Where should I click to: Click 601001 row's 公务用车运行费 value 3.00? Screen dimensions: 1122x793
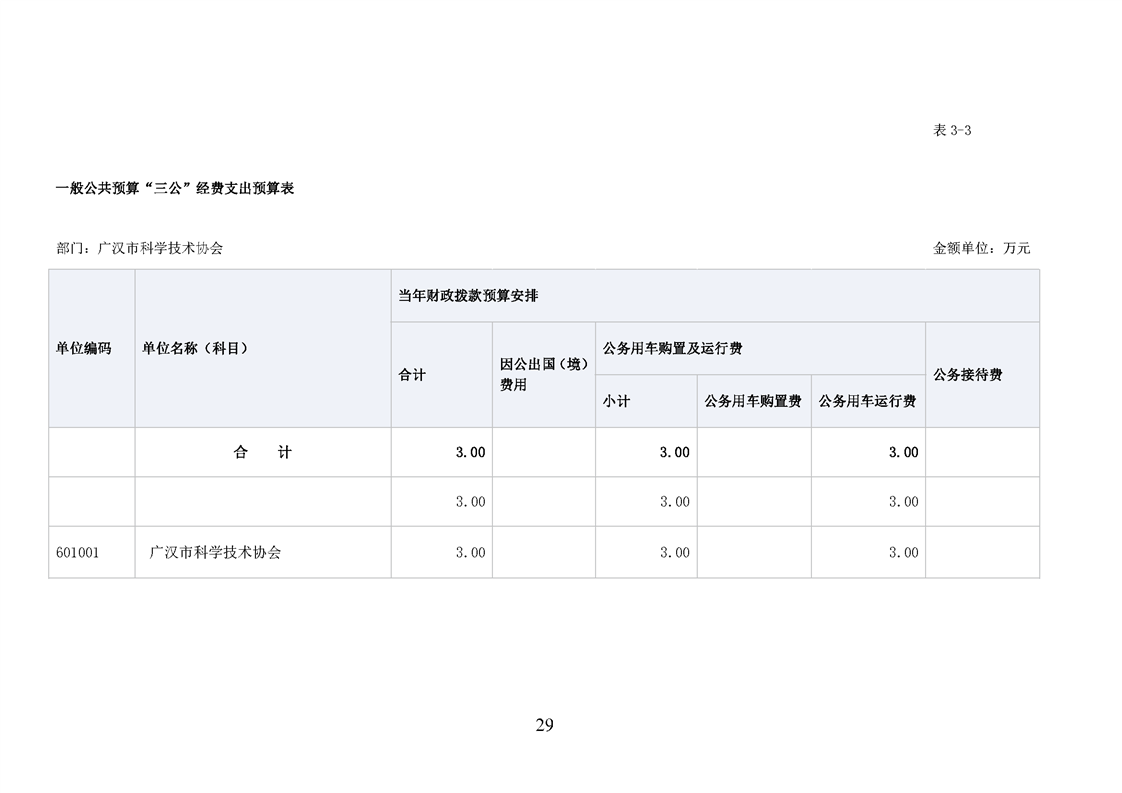(903, 552)
